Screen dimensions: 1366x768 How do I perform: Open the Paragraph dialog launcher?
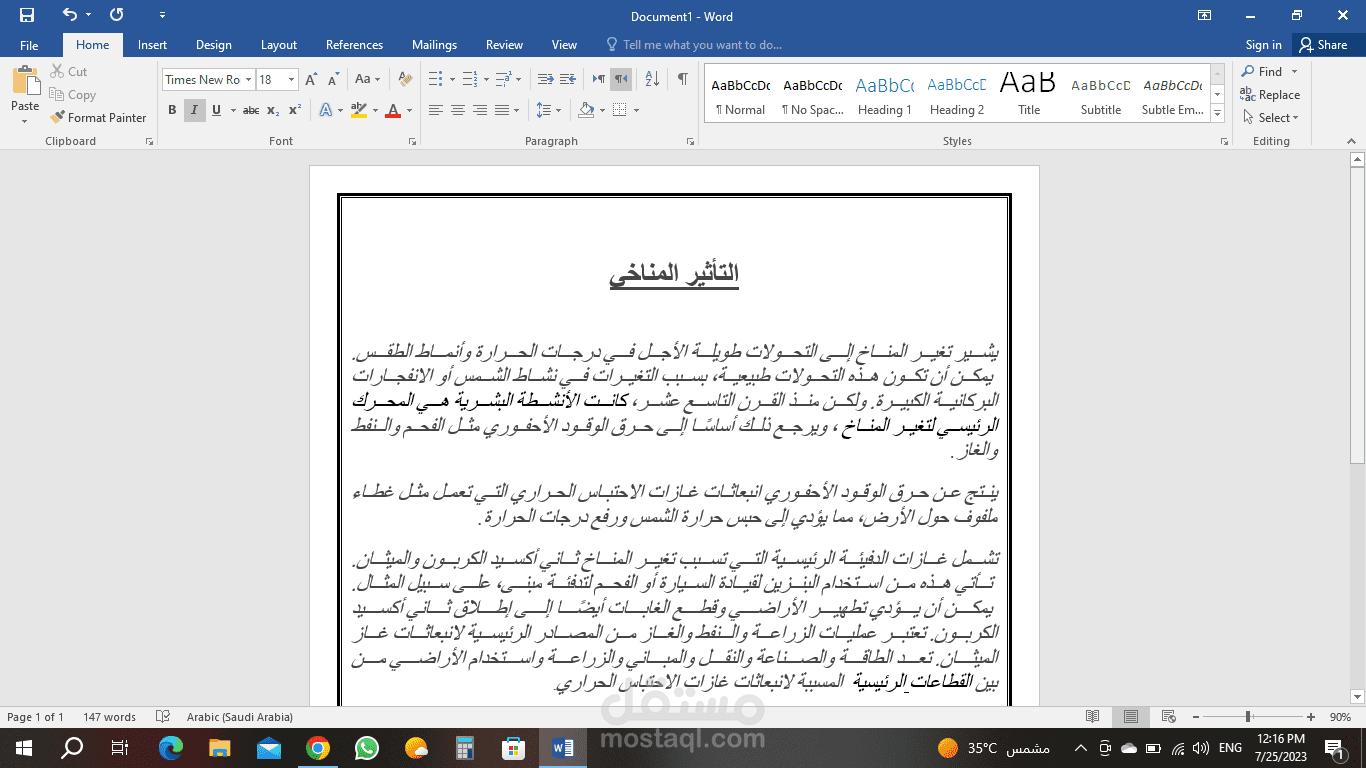(x=691, y=142)
